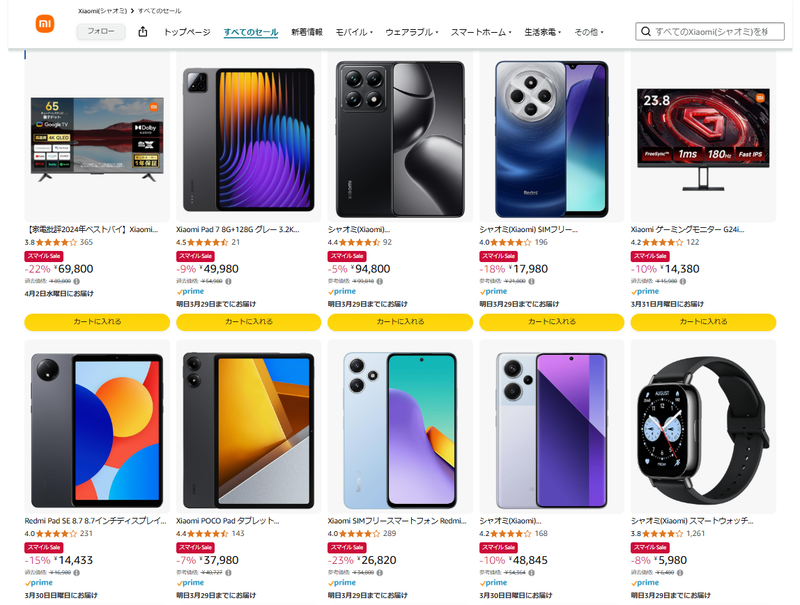Click the フォロー button
Viewport: 800px width, 605px height.
pyautogui.click(x=101, y=32)
